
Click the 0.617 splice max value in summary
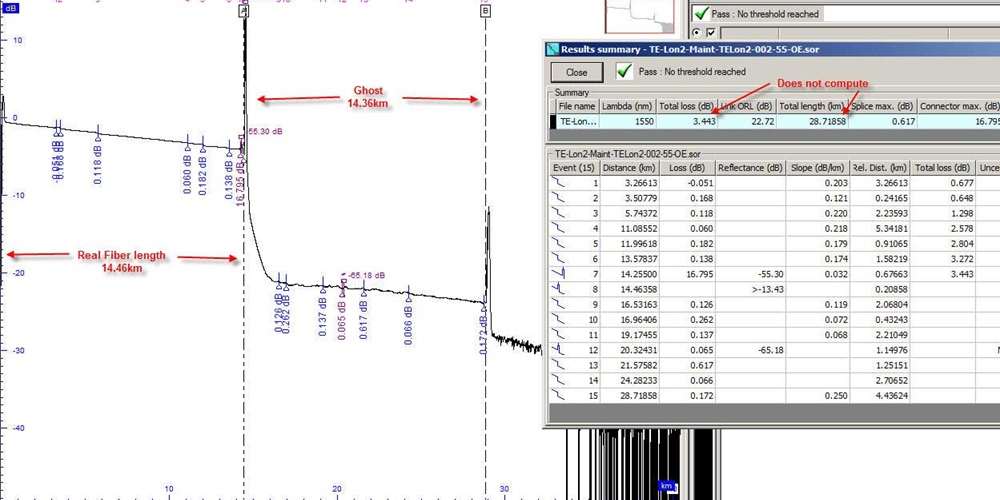(x=883, y=121)
